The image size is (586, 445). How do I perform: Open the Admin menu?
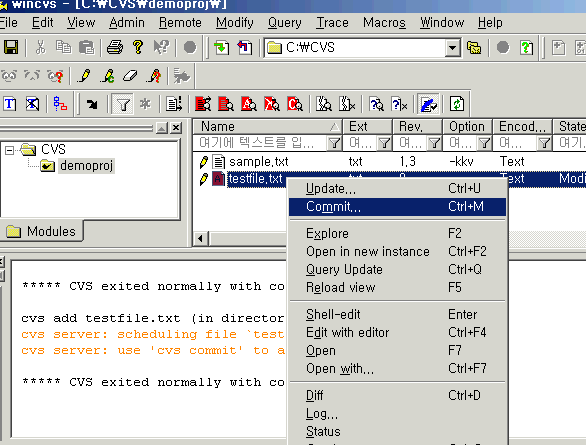[127, 23]
